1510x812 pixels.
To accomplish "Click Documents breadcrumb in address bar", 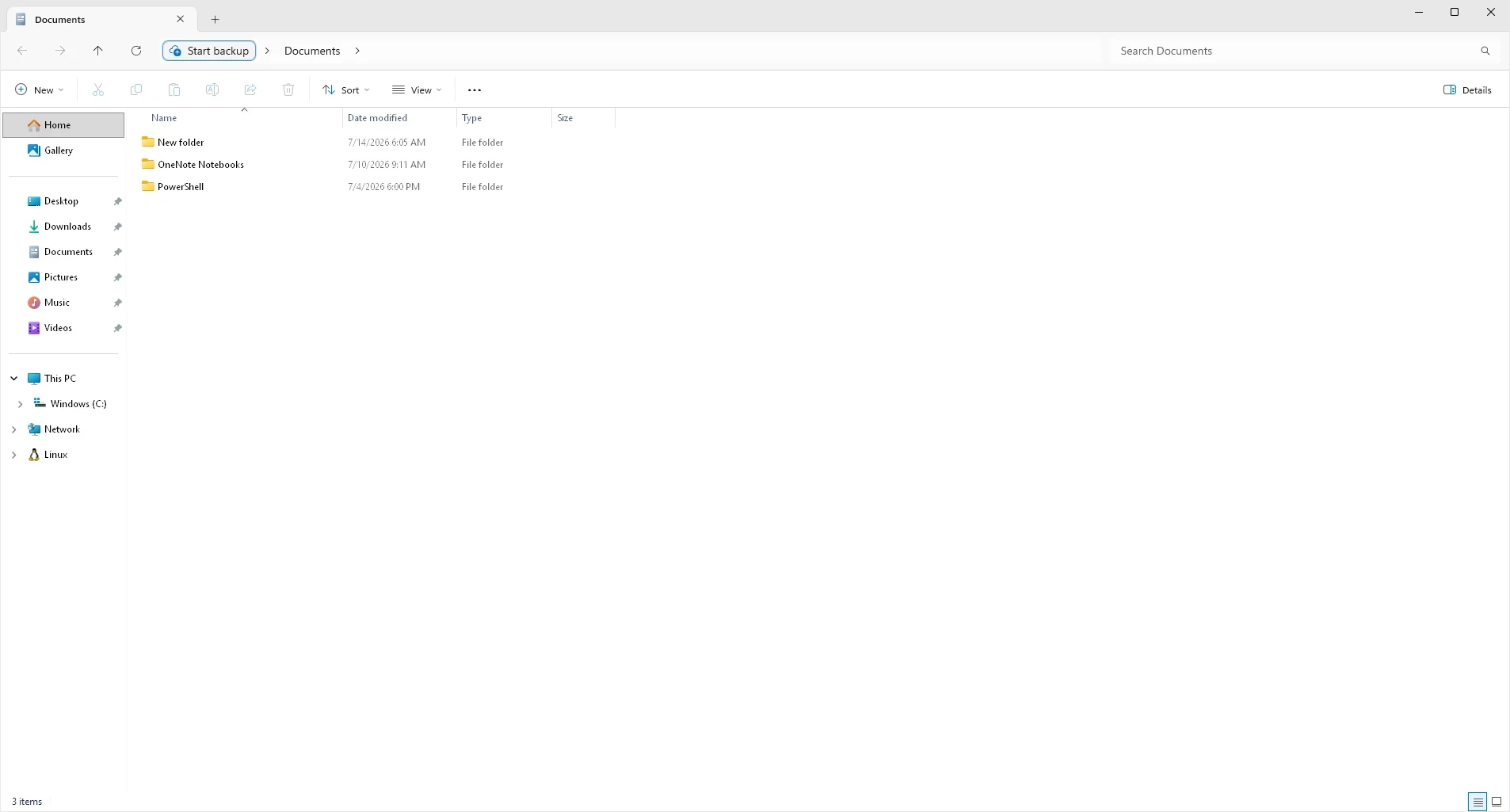I will coord(312,51).
